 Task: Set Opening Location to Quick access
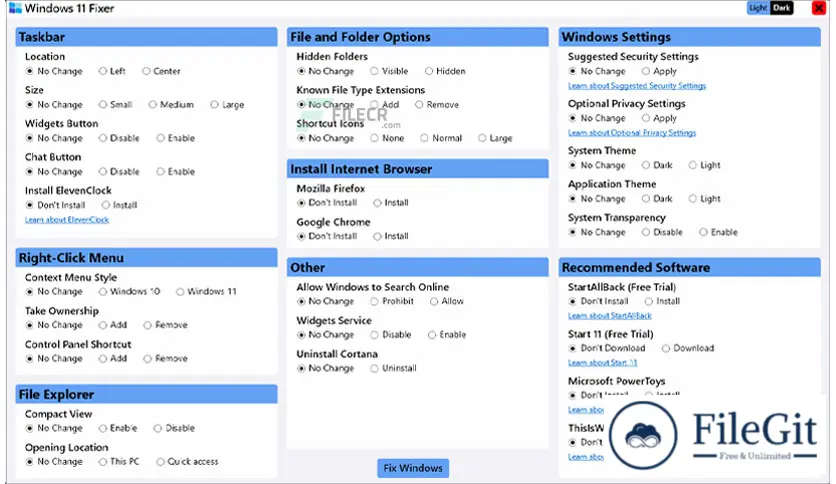(187, 462)
